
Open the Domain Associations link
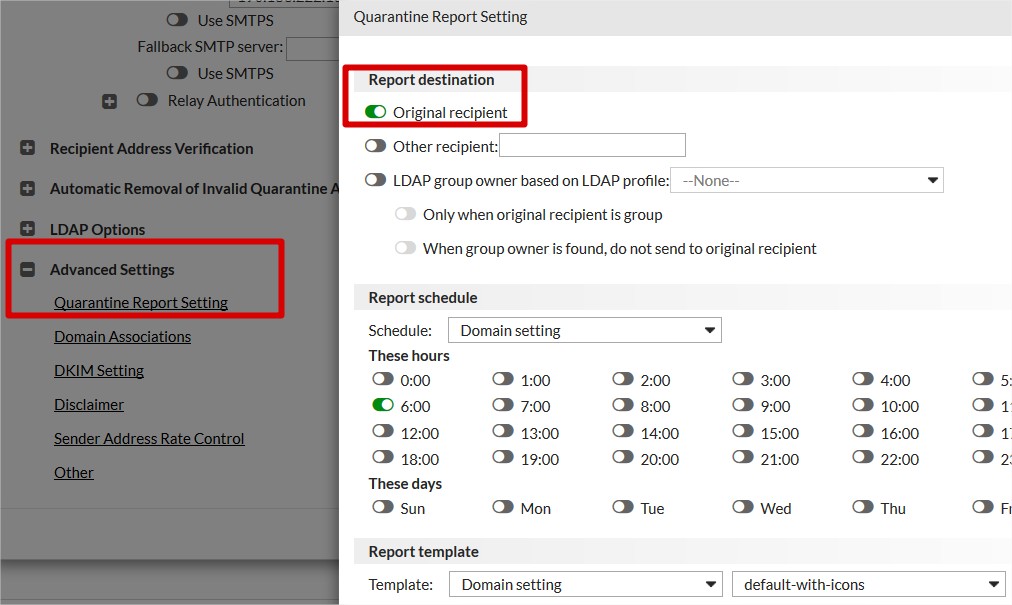click(x=122, y=337)
